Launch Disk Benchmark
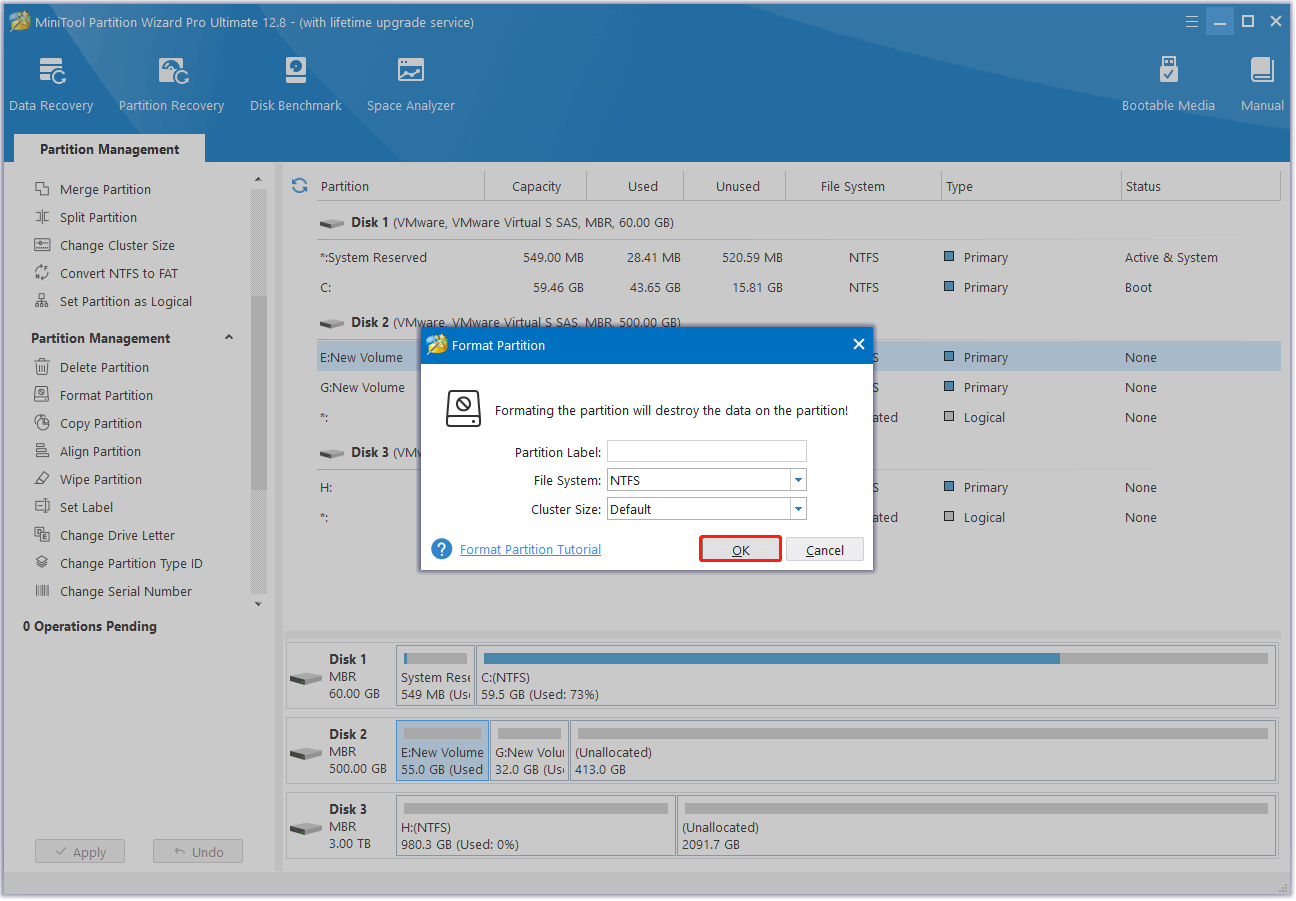The image size is (1296, 901). tap(296, 85)
